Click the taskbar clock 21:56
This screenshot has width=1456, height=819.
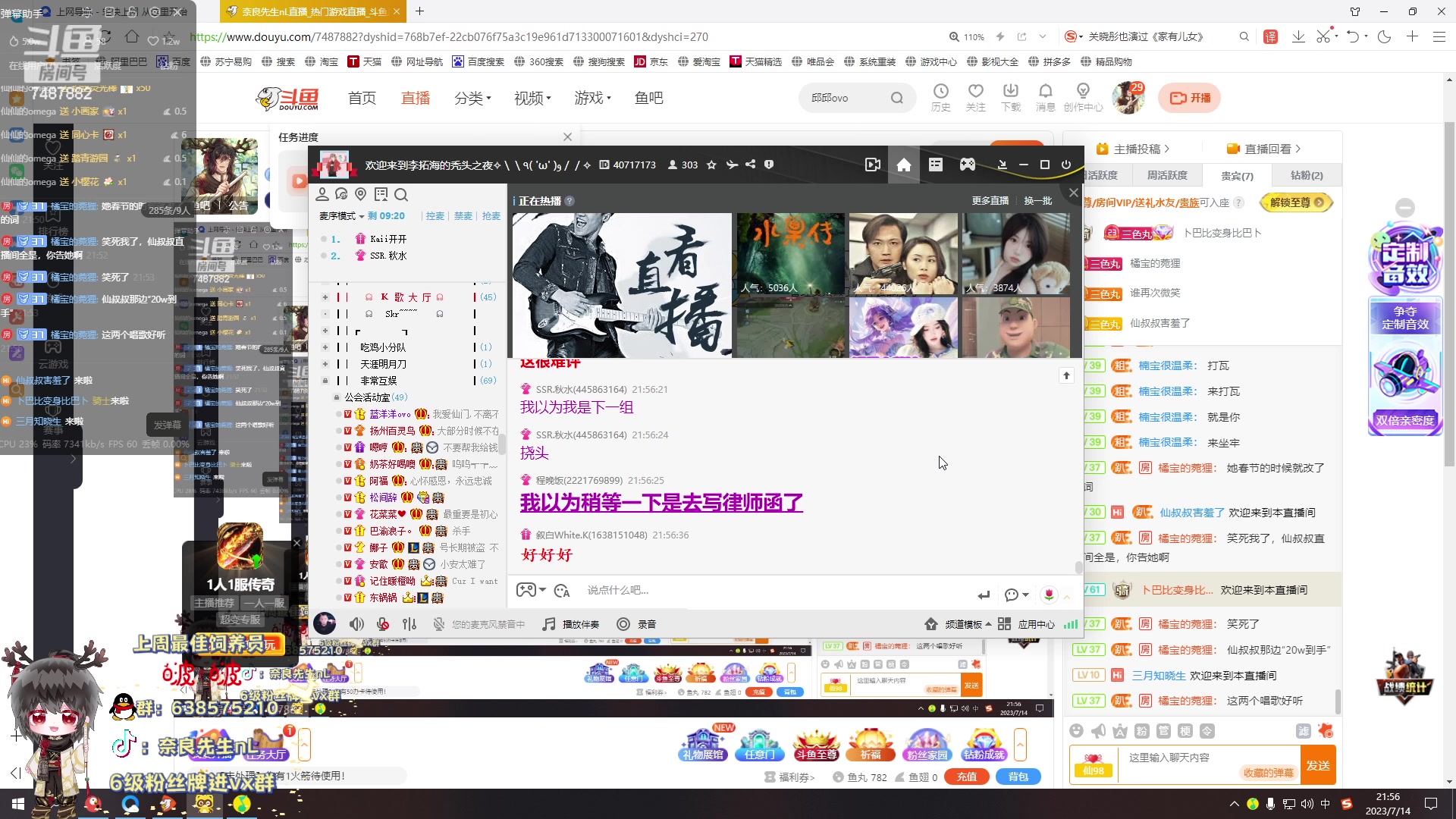pyautogui.click(x=1388, y=804)
